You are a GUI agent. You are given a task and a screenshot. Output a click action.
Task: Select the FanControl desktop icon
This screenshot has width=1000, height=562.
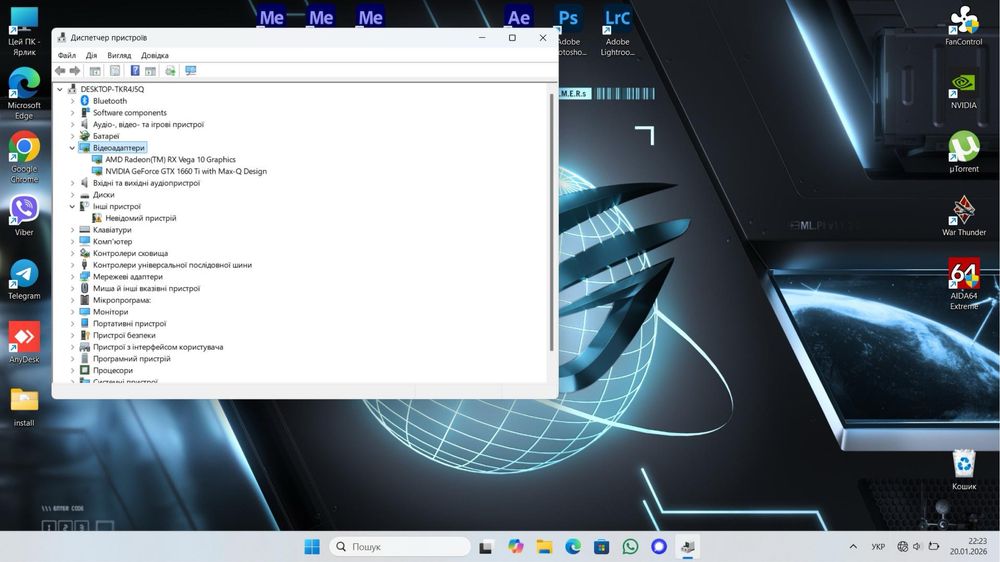tap(964, 26)
